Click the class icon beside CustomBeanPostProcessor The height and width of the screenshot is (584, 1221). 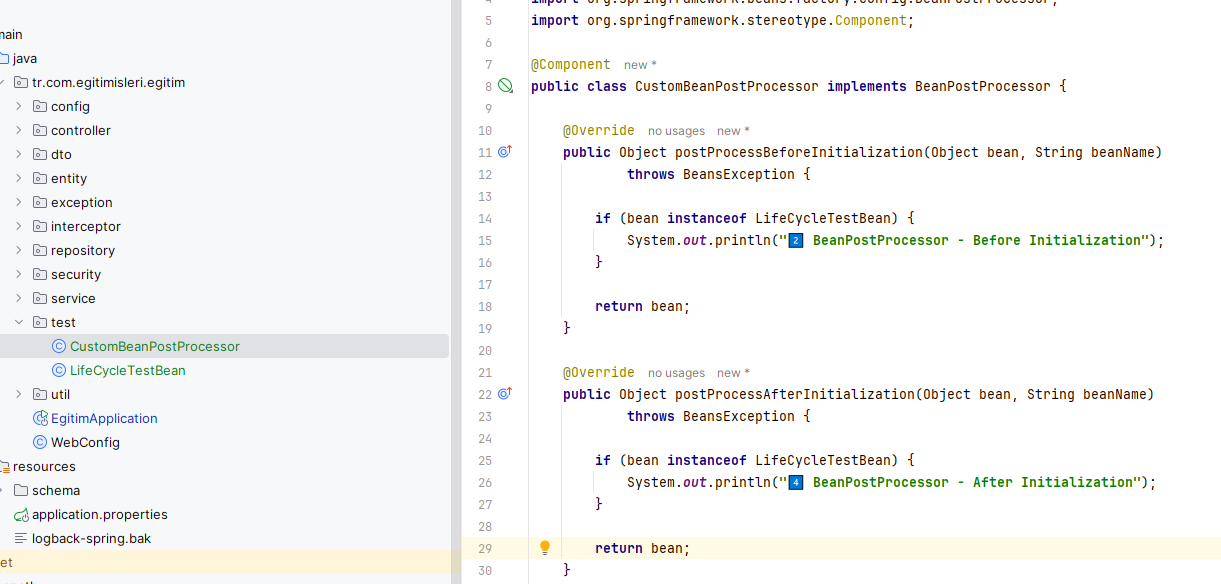tap(57, 346)
